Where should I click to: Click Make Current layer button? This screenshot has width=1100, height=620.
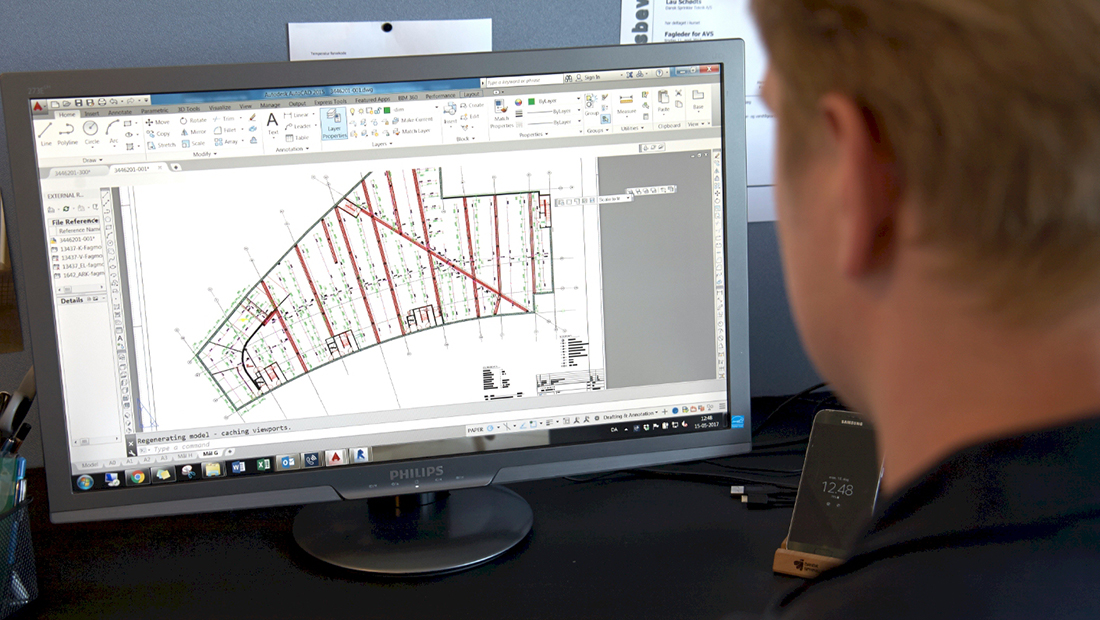pos(413,120)
